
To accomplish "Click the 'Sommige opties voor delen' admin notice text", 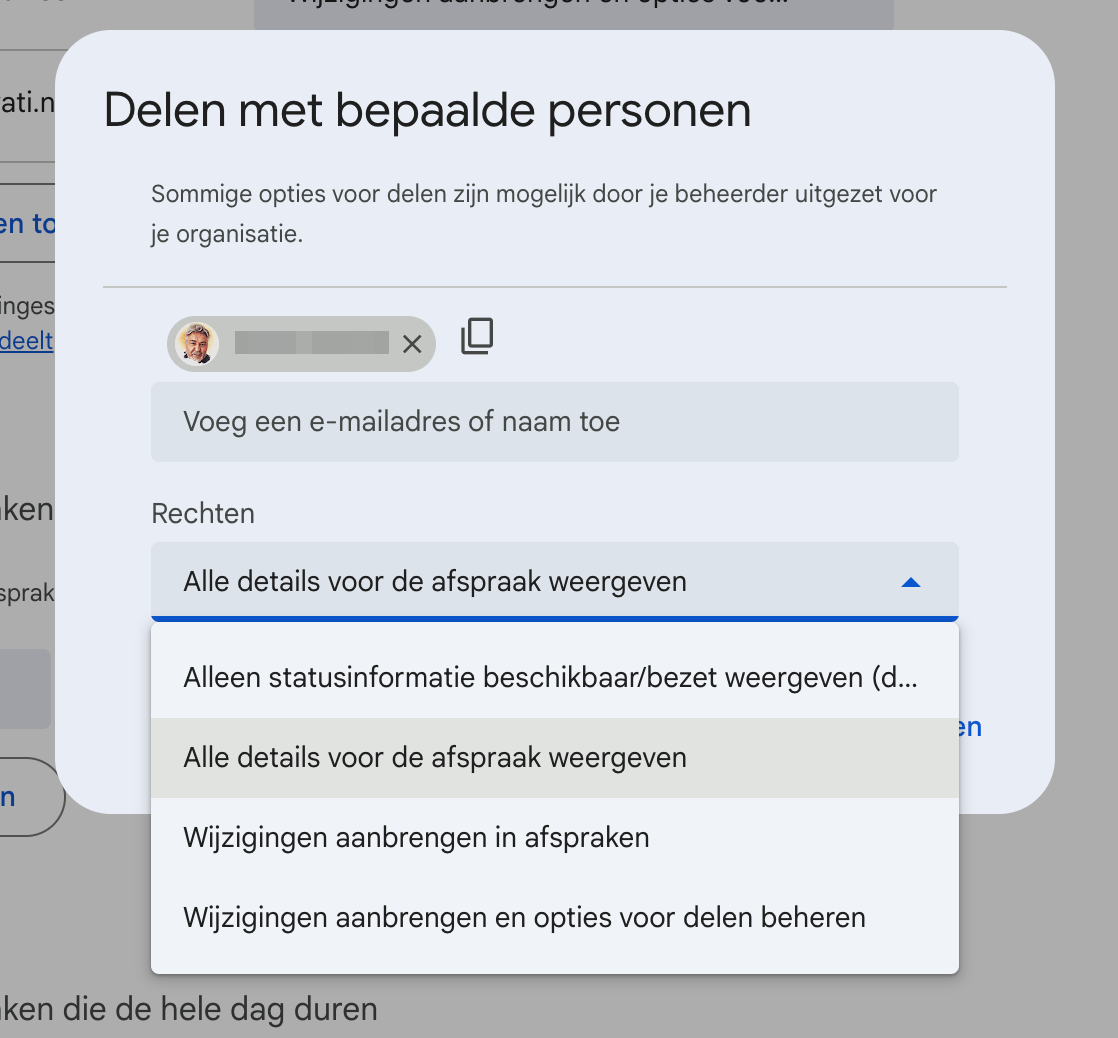I will click(x=543, y=214).
